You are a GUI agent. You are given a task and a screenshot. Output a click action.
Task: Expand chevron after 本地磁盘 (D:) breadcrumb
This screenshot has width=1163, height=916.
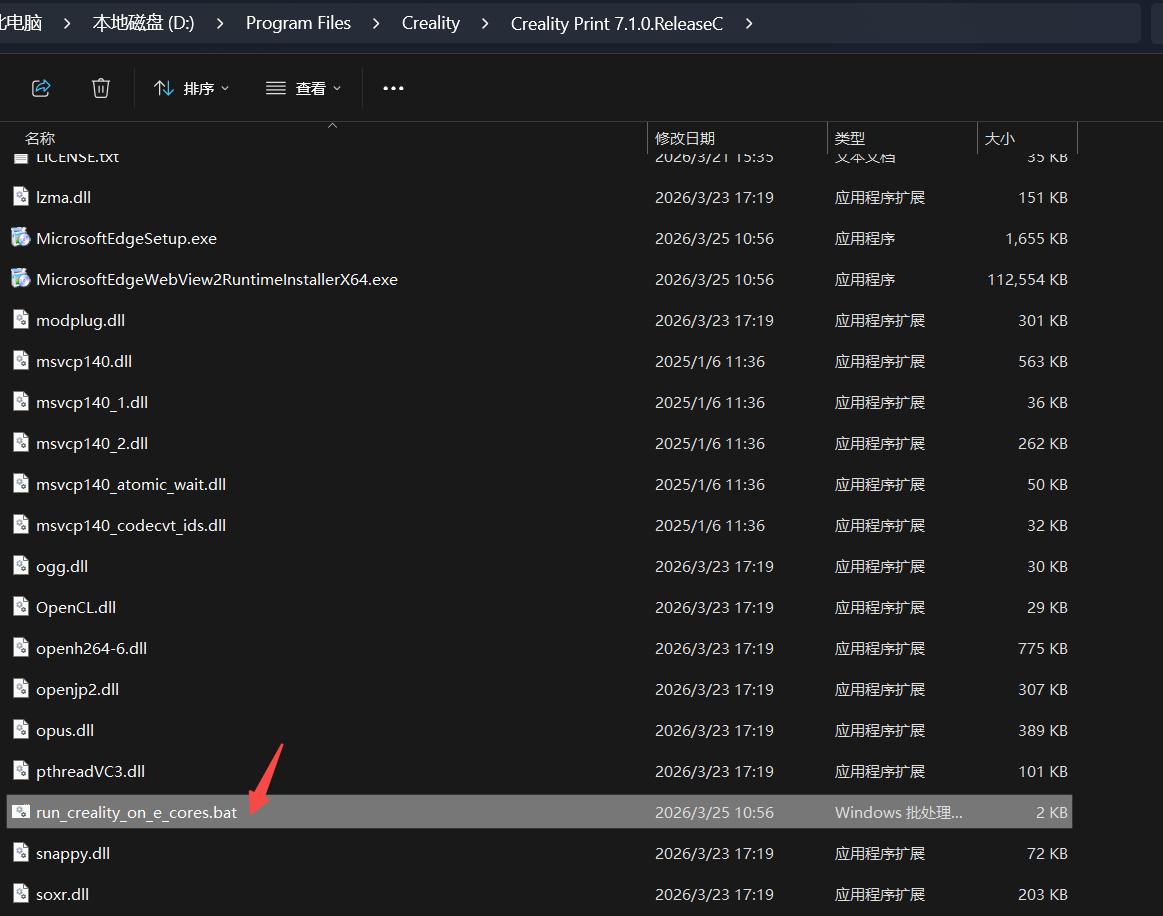click(220, 24)
